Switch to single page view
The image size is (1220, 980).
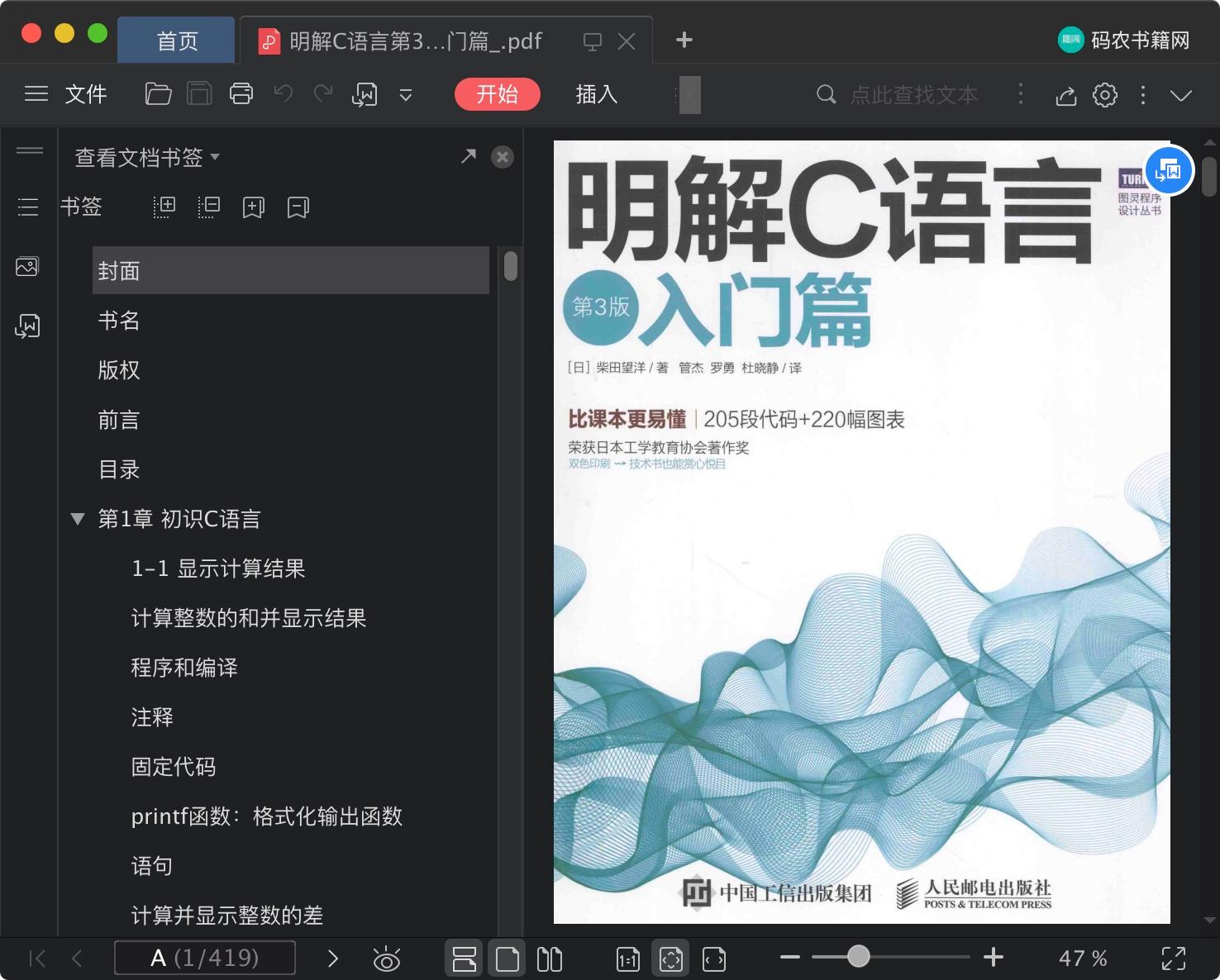[508, 959]
